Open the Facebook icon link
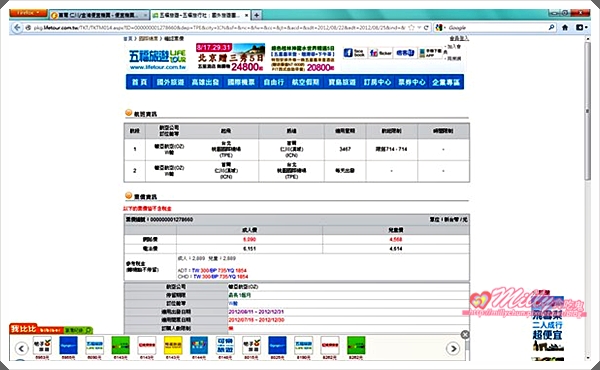Image resolution: width=600 pixels, height=370 pixels. (x=354, y=53)
